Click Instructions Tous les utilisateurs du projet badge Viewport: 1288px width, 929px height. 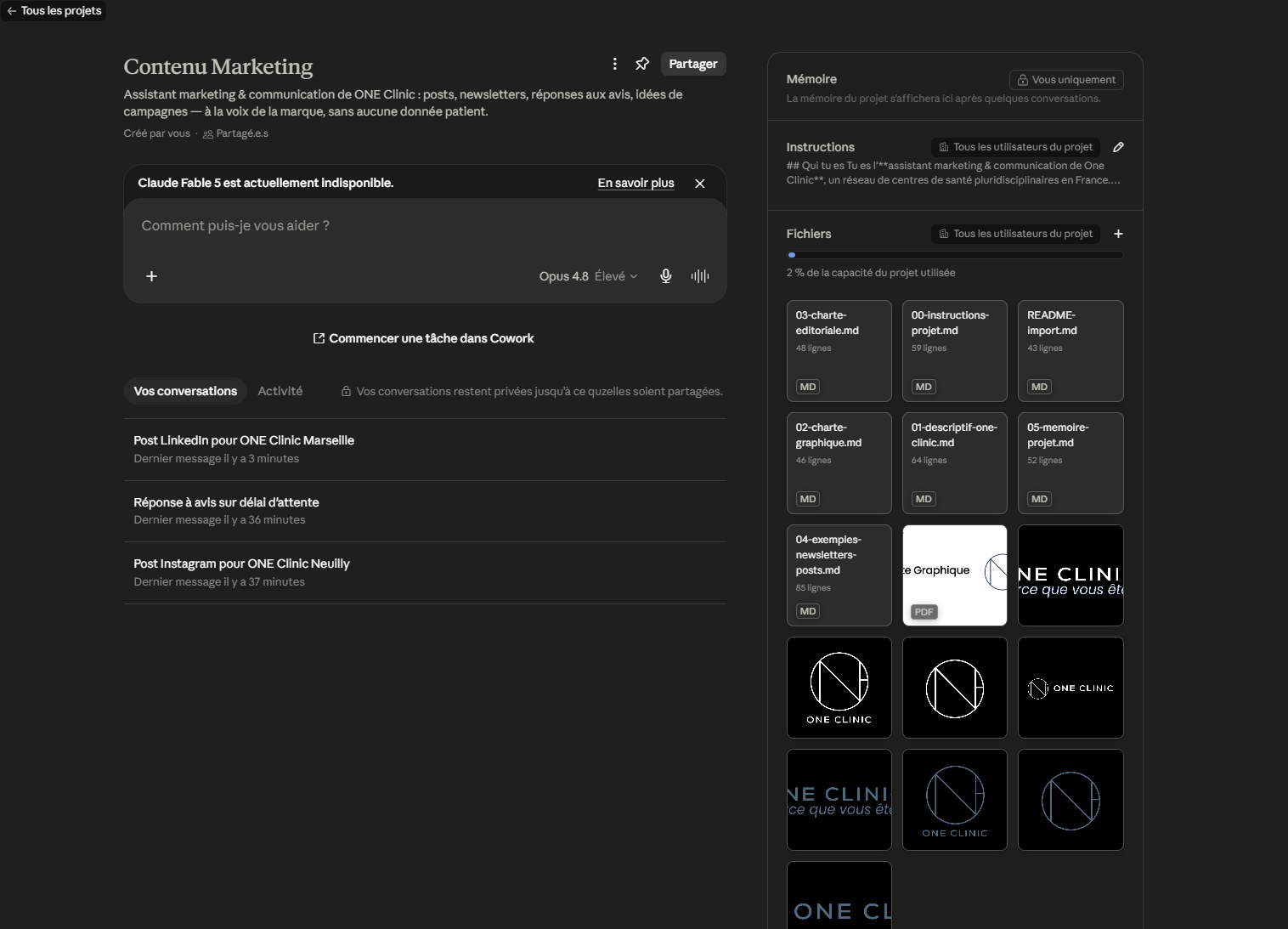click(1015, 147)
